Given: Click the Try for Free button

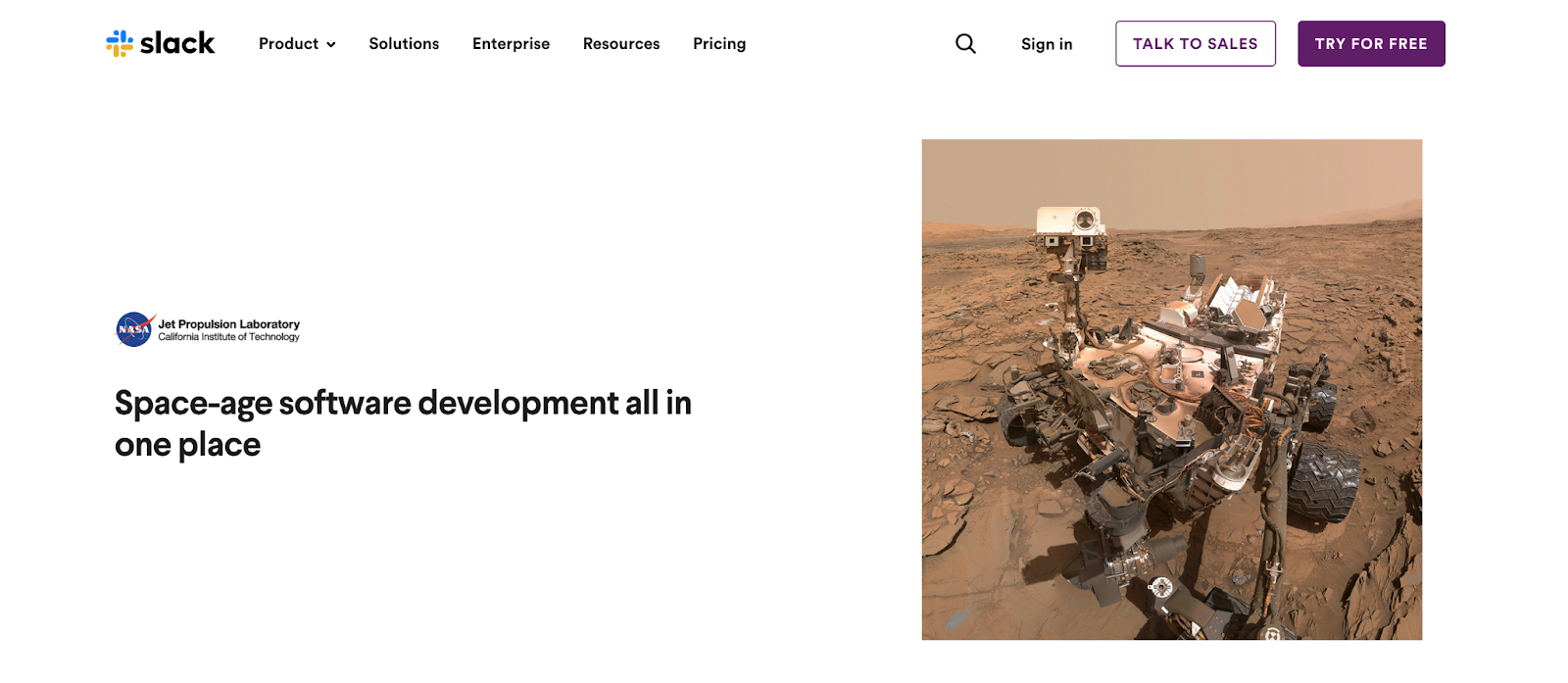Looking at the screenshot, I should coord(1371,44).
